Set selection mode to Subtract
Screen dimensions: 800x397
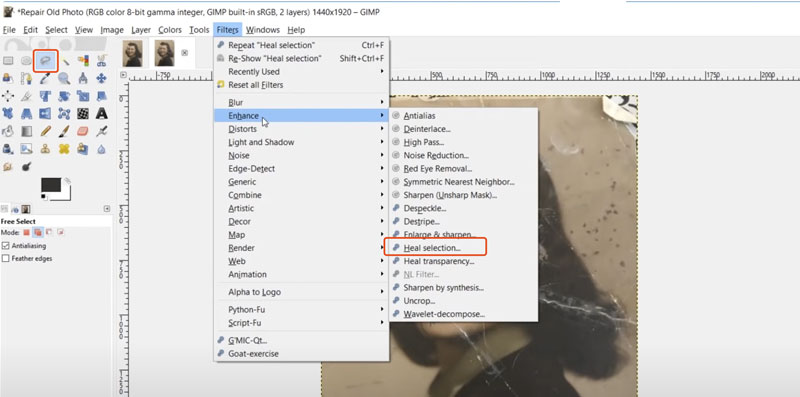(x=49, y=232)
